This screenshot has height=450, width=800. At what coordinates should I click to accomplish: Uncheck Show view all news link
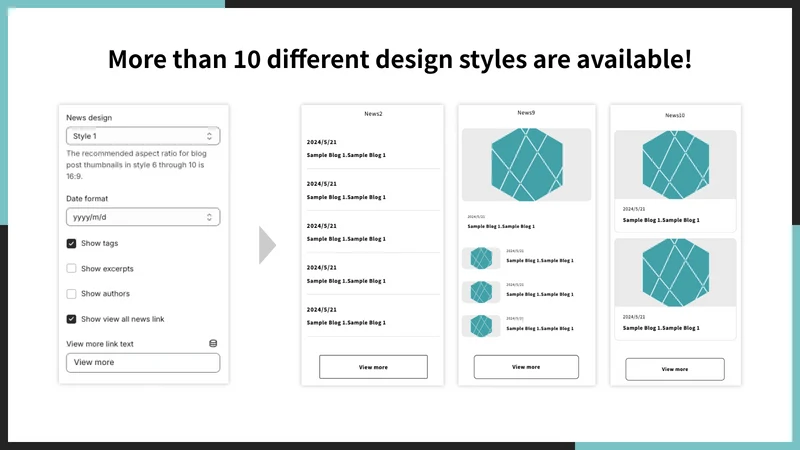(x=71, y=319)
